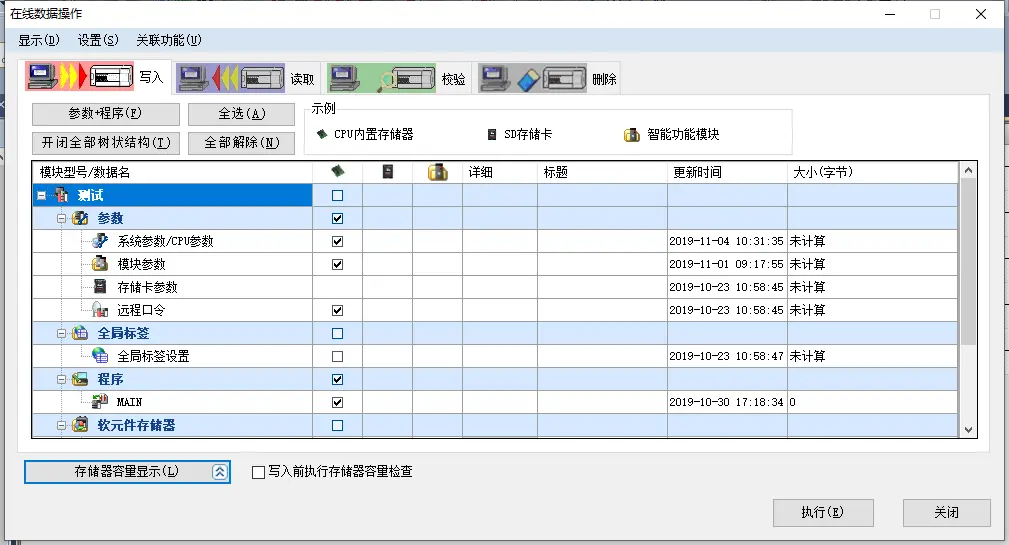Toggle the 测试 root checkbox

click(337, 196)
